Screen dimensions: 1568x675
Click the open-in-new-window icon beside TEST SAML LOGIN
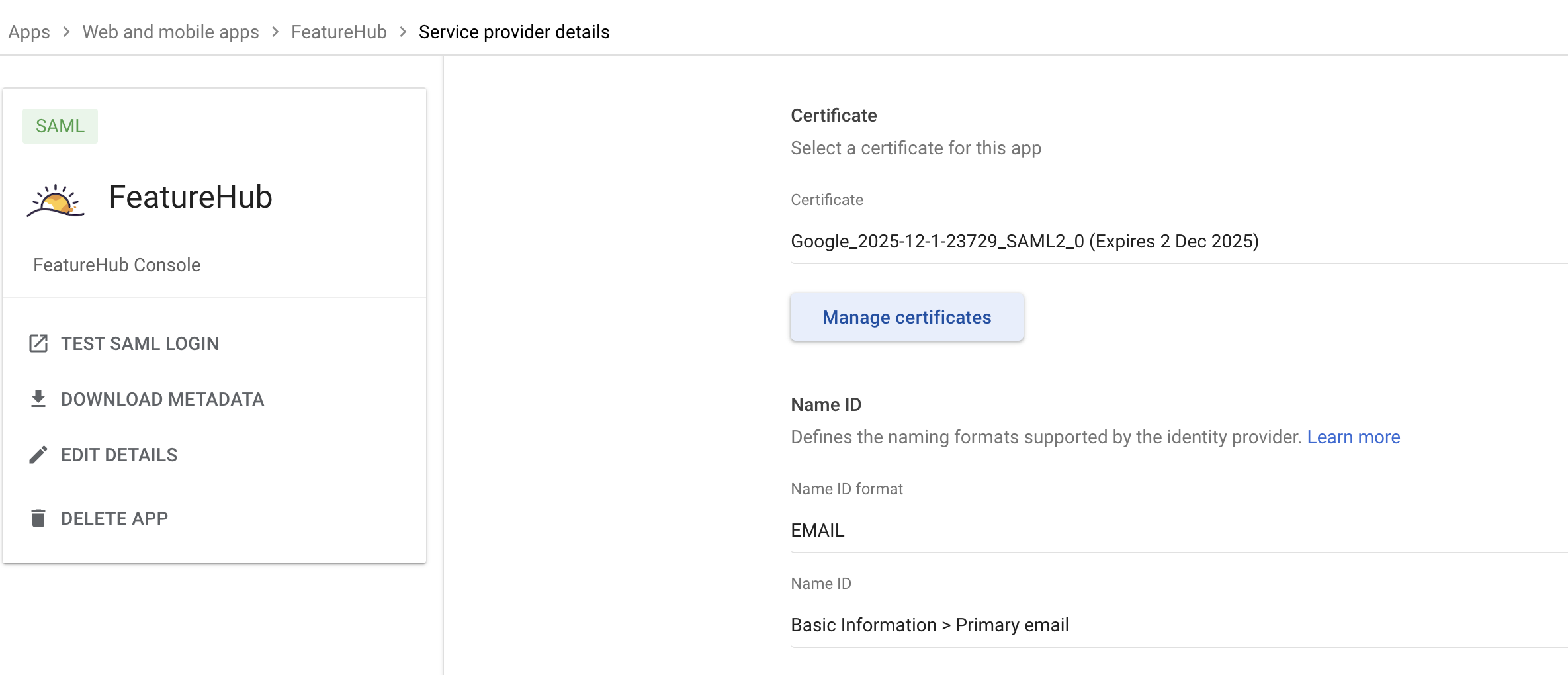click(x=38, y=343)
